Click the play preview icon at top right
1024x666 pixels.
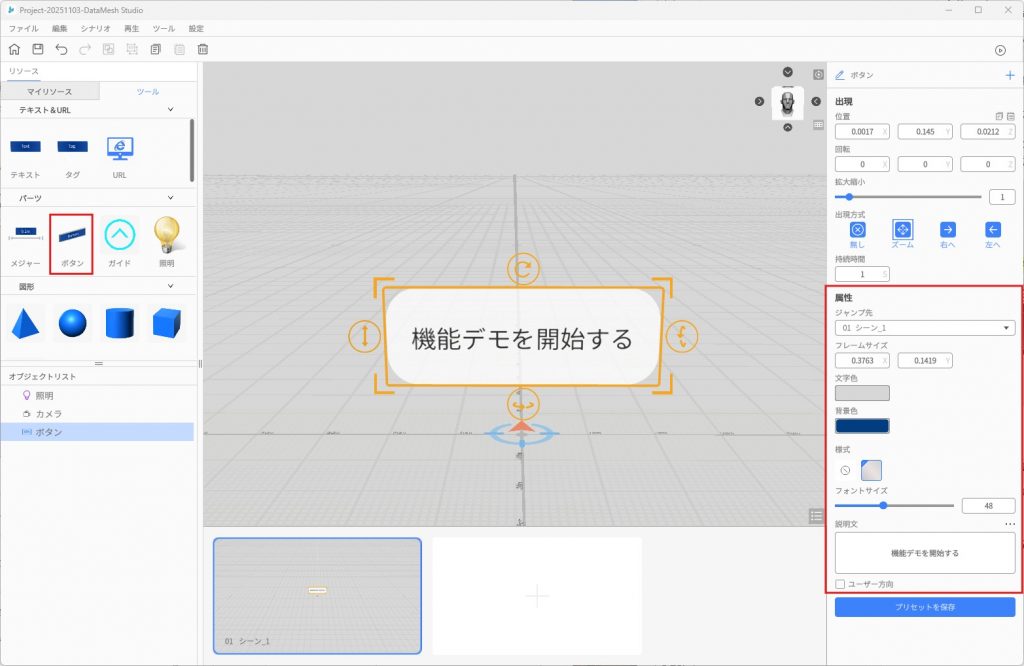(x=1000, y=50)
